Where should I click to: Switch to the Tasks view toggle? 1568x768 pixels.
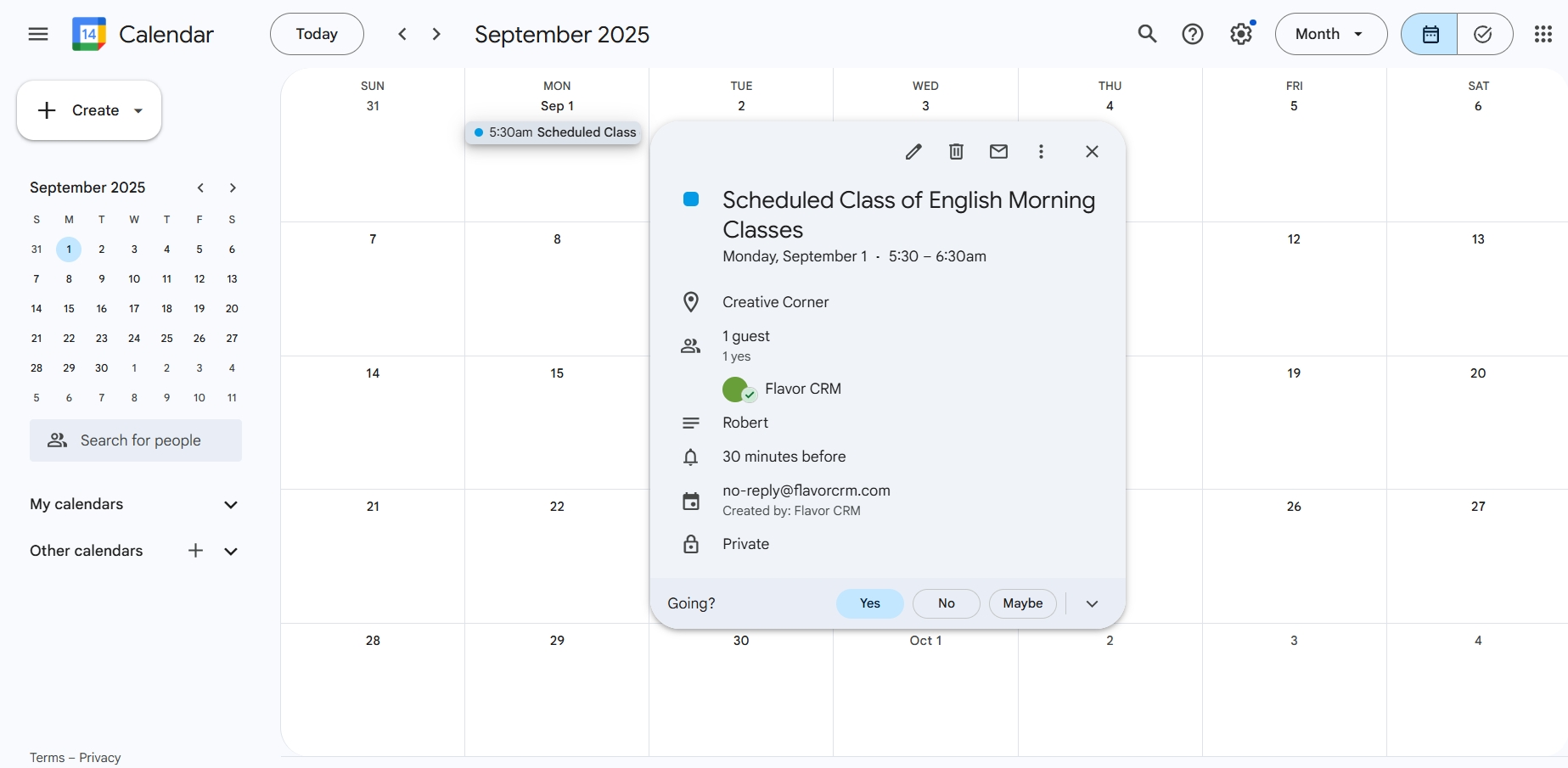point(1484,34)
